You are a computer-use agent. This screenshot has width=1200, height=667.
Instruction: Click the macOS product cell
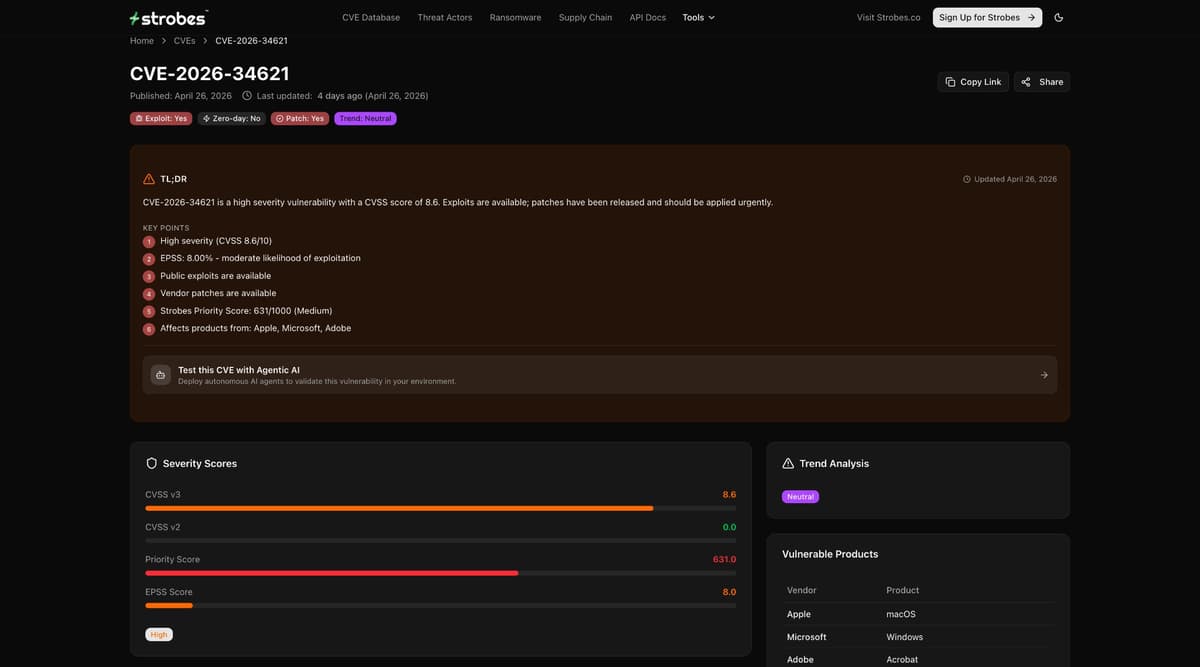[x=901, y=614]
